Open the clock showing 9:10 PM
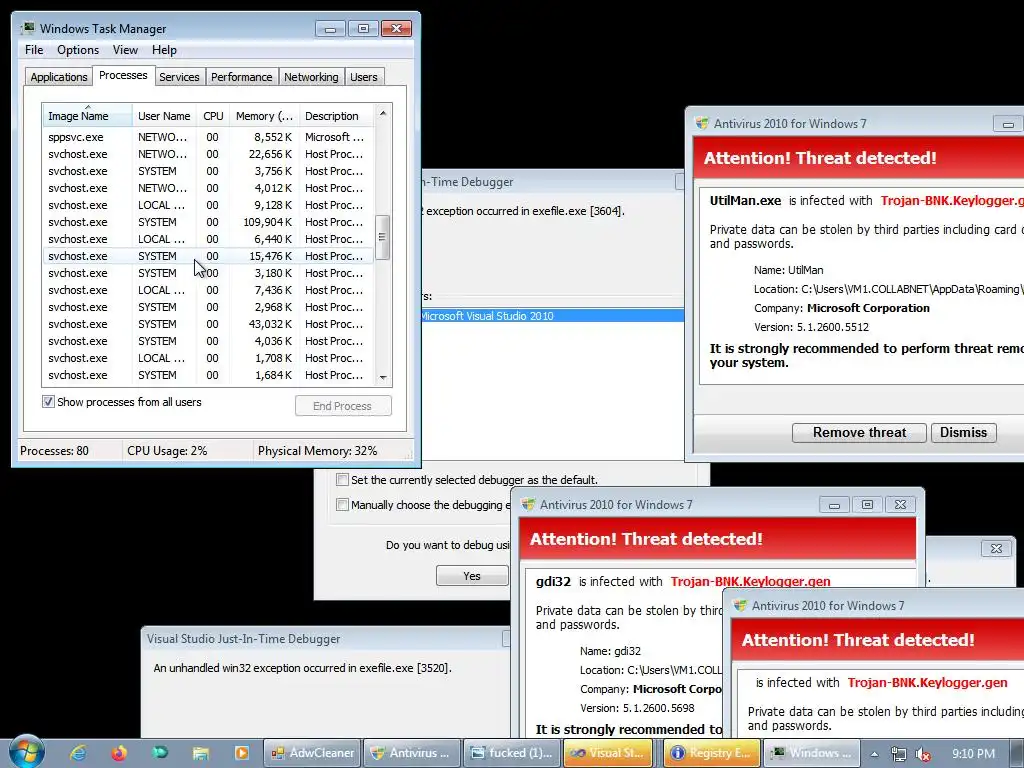Viewport: 1024px width, 768px height. [x=974, y=754]
